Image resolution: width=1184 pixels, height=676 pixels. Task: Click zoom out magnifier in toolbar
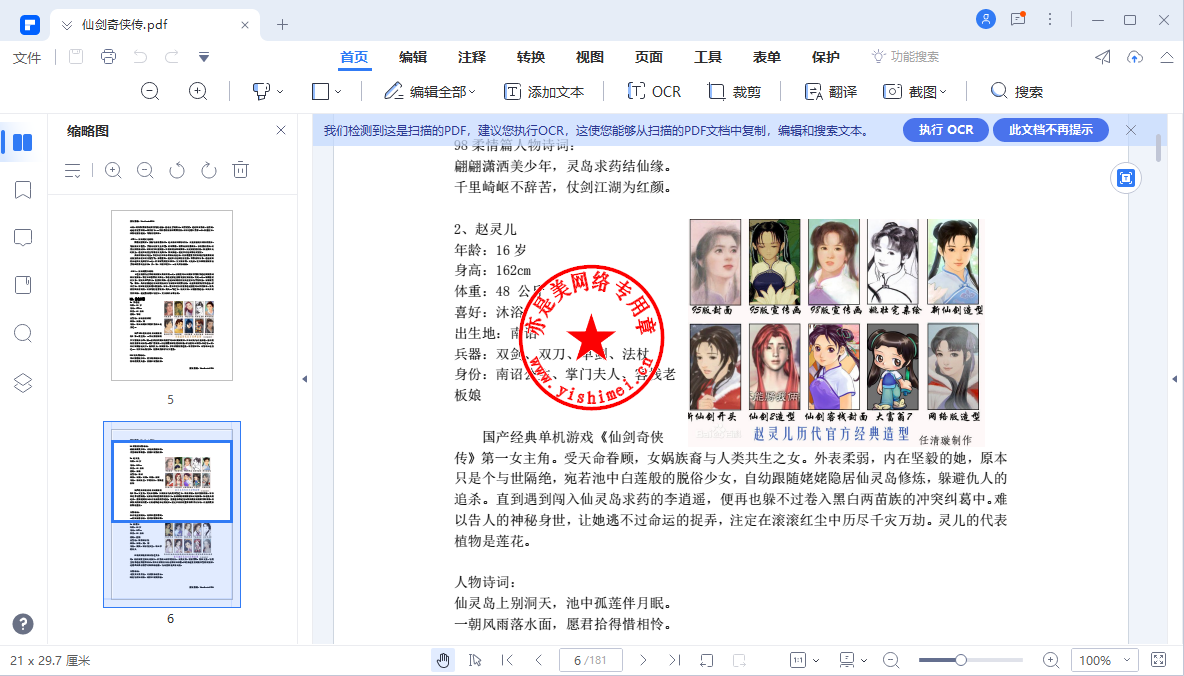(150, 91)
